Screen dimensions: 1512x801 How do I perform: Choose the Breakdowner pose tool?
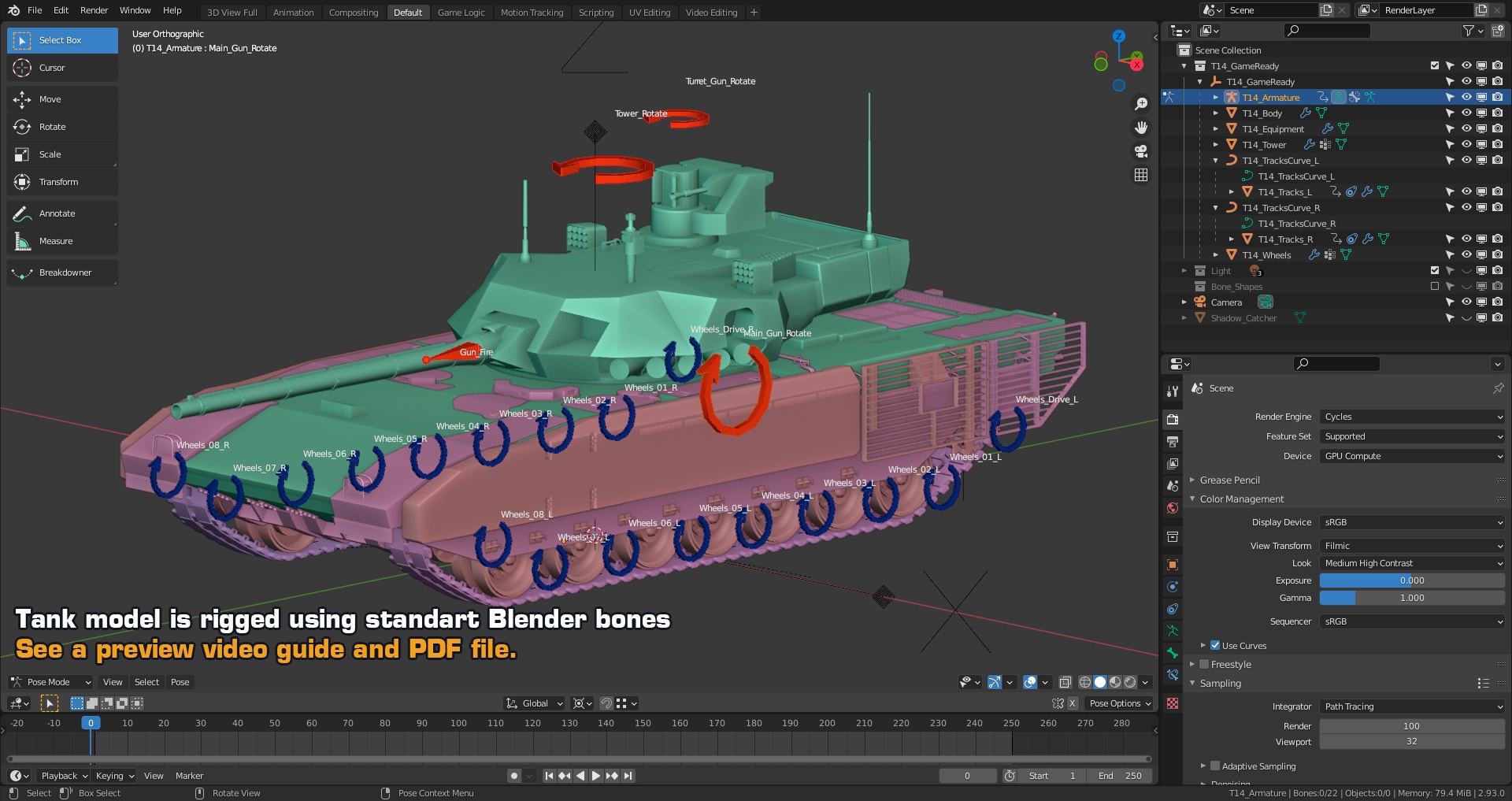[62, 273]
